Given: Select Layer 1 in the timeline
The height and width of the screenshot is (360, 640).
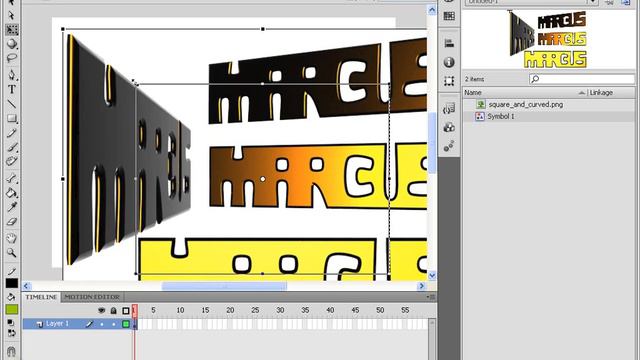Looking at the screenshot, I should [57, 324].
